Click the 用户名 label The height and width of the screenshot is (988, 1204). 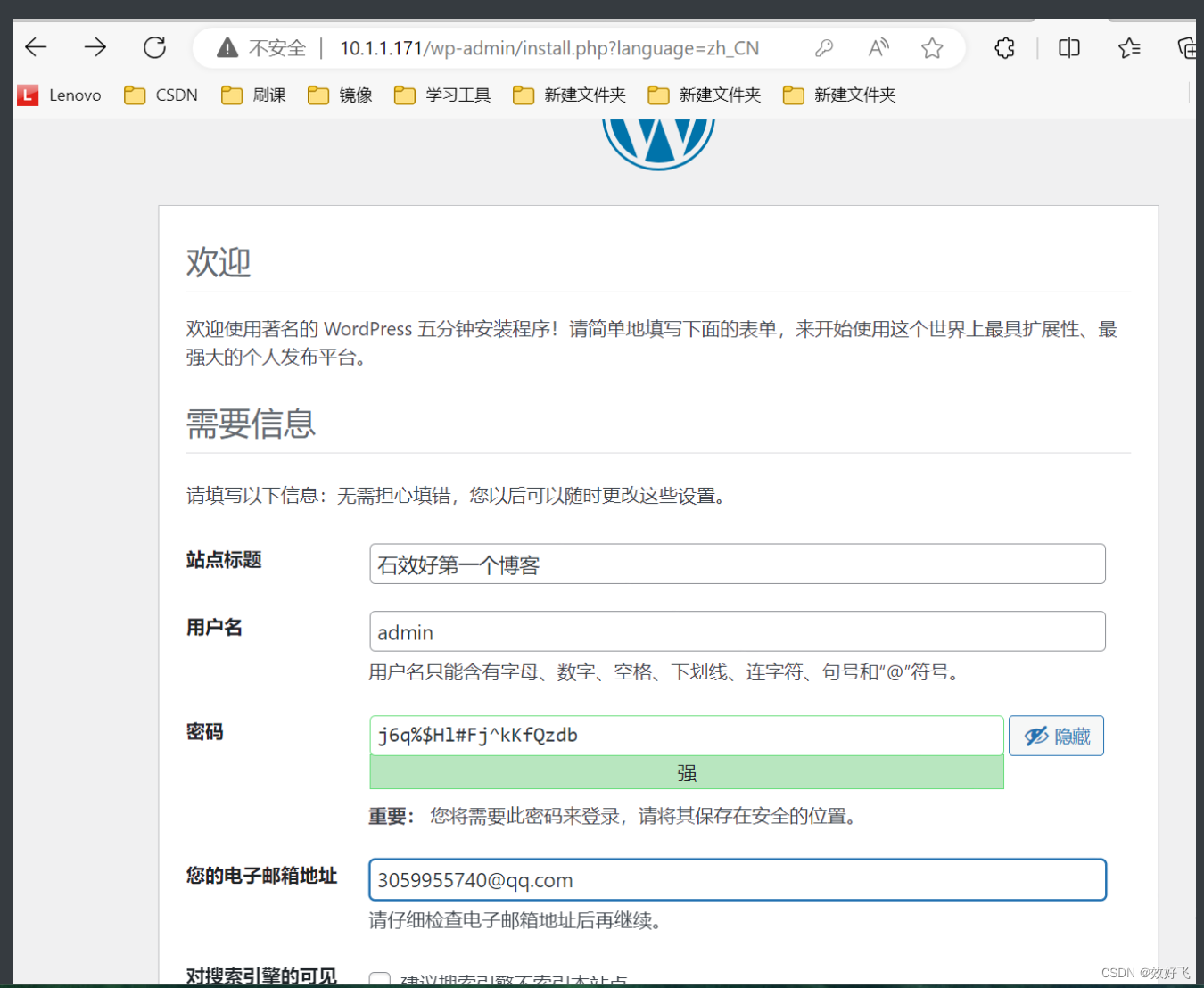tap(214, 628)
